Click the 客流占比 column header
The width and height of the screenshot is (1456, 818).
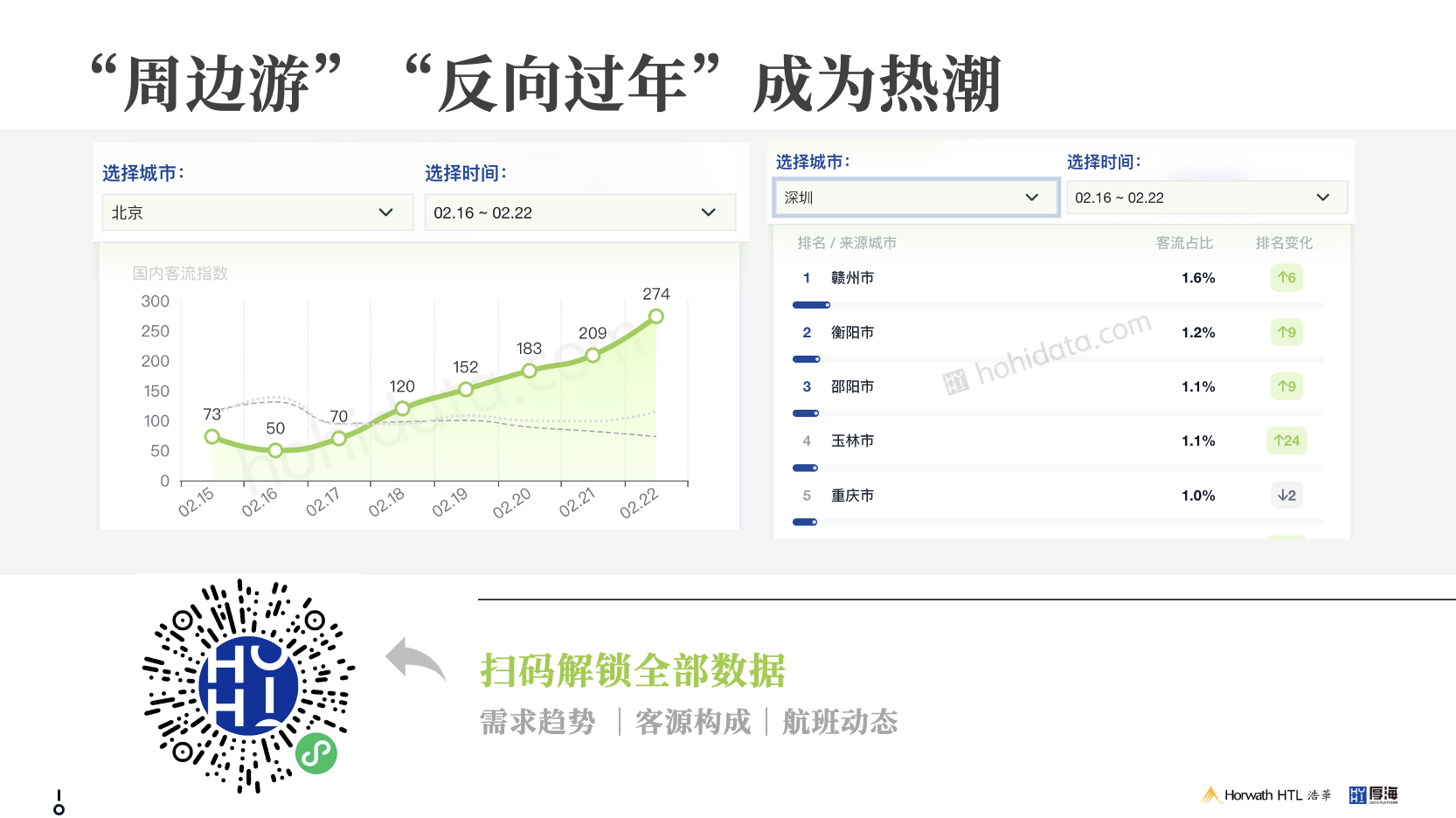[x=1184, y=243]
